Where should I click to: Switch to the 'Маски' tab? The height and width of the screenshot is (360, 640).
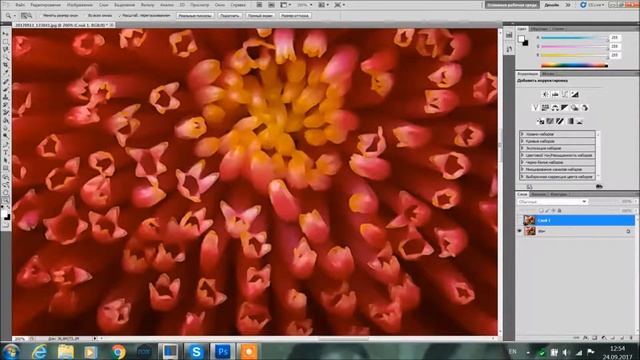tap(548, 74)
